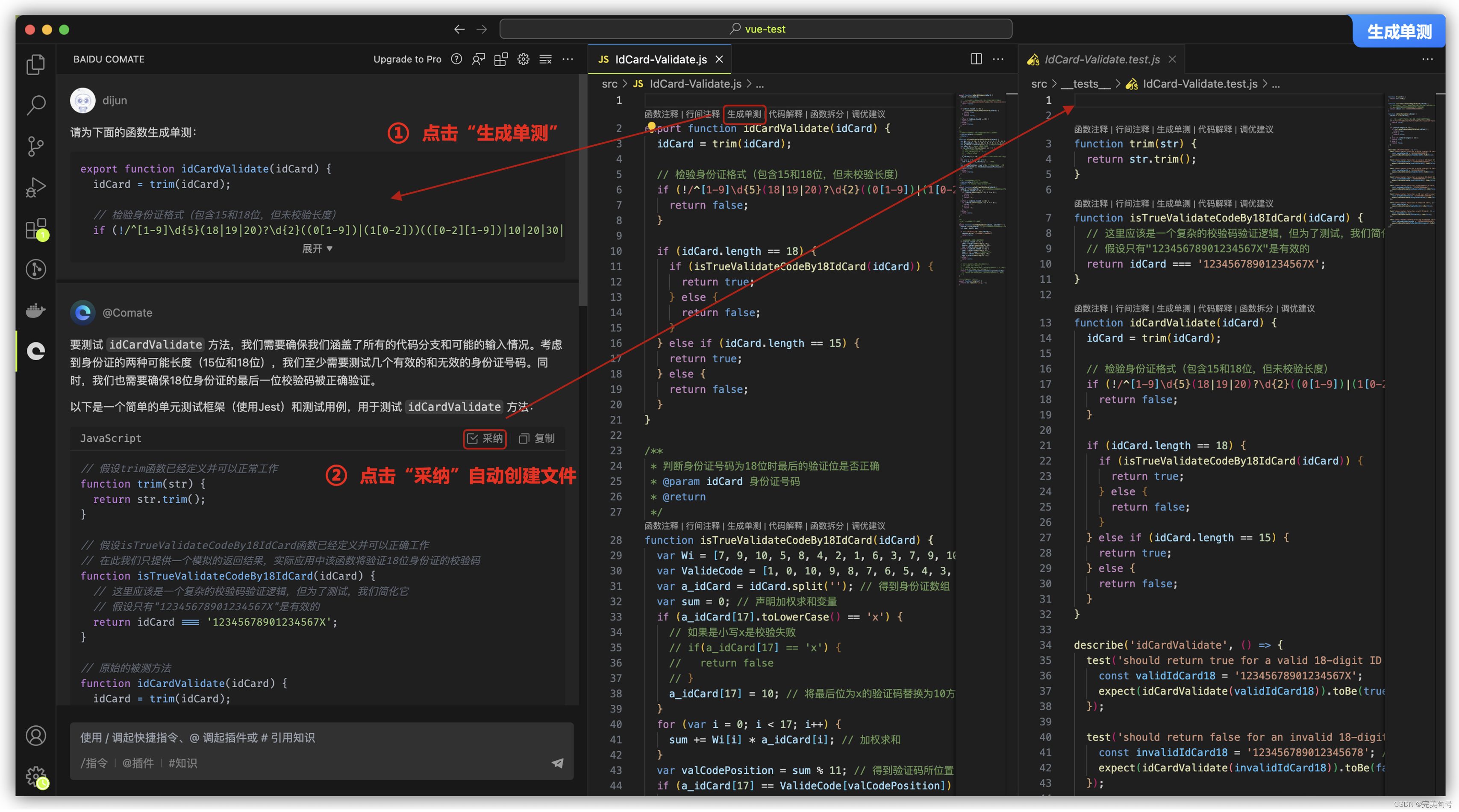Click IdCard-Validate.js breadcrumb item
This screenshot has height=812, width=1459.
coord(687,84)
